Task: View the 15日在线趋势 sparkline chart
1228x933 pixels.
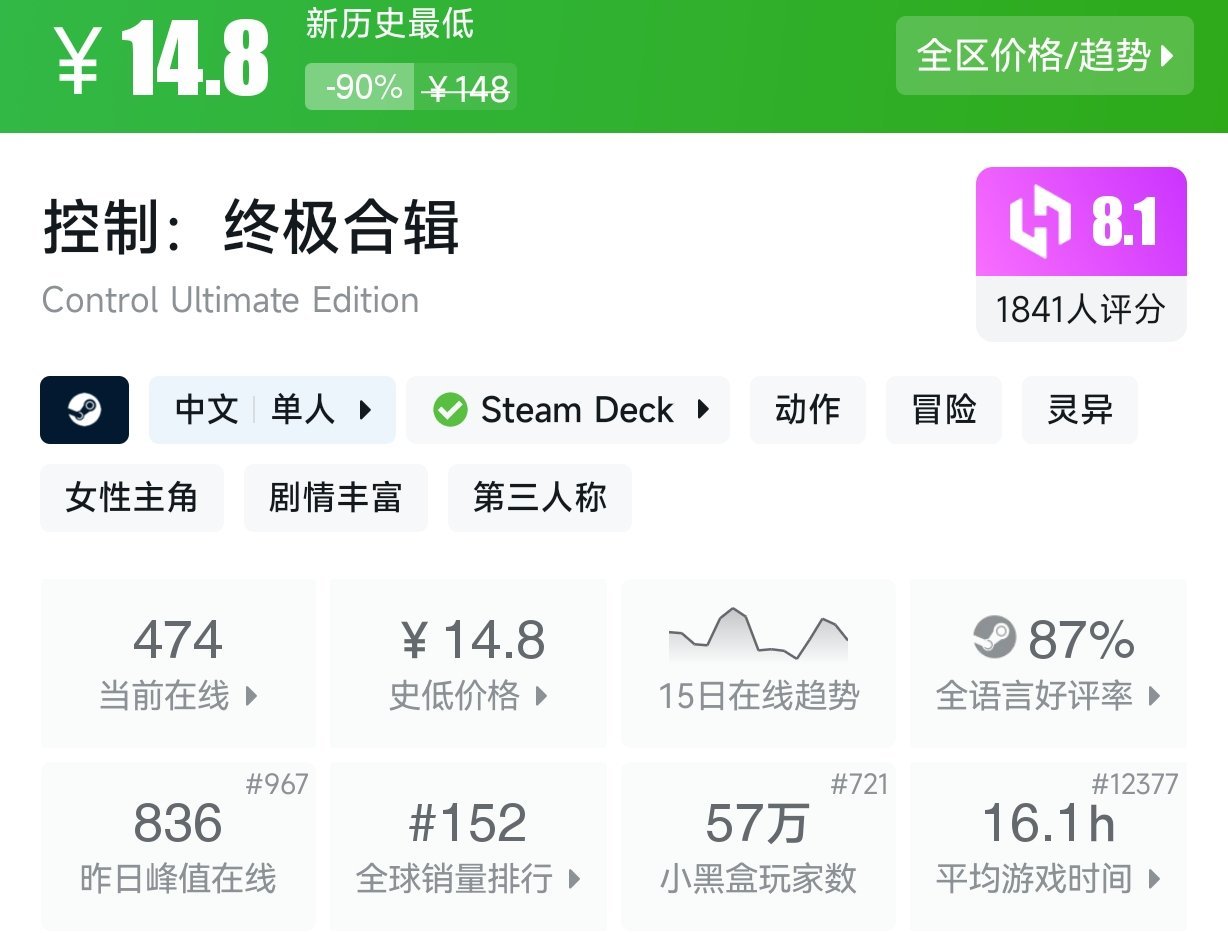Action: click(758, 634)
